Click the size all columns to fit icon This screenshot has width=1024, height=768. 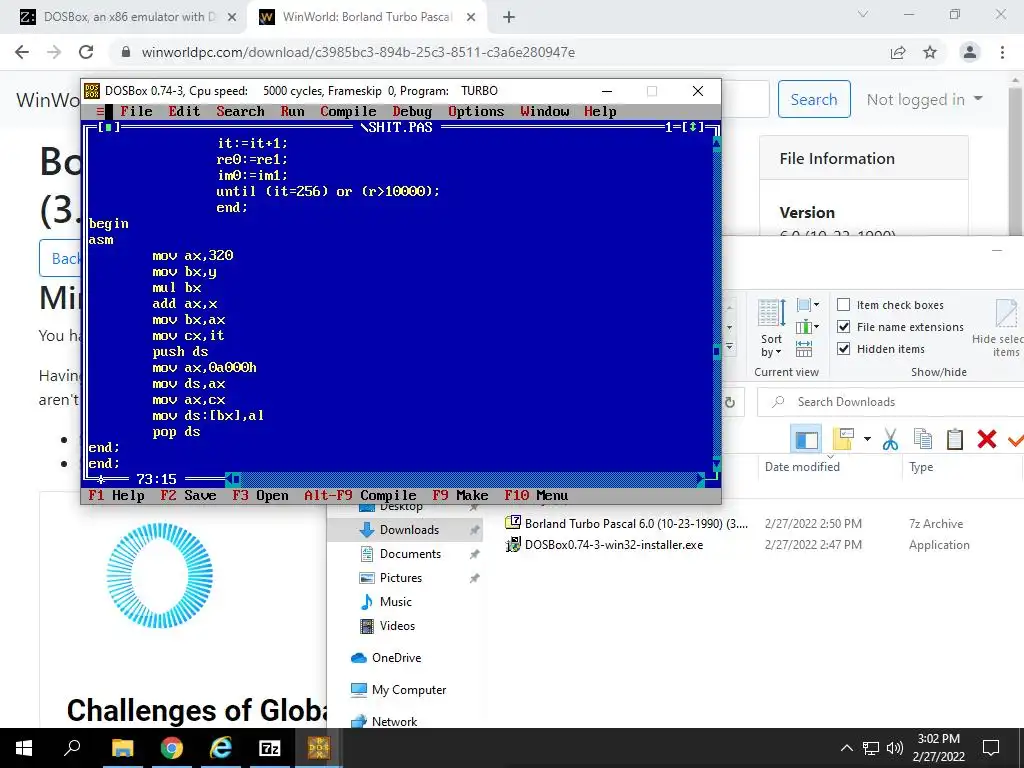(x=804, y=349)
